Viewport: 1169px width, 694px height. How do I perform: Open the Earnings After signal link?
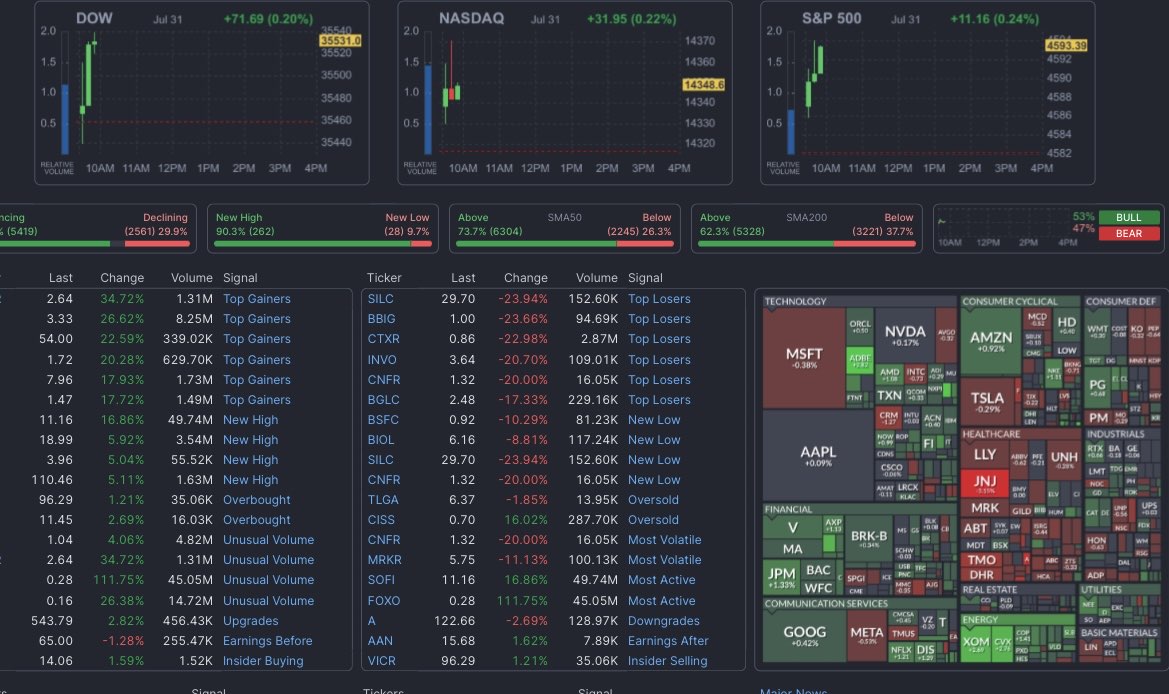pyautogui.click(x=668, y=641)
